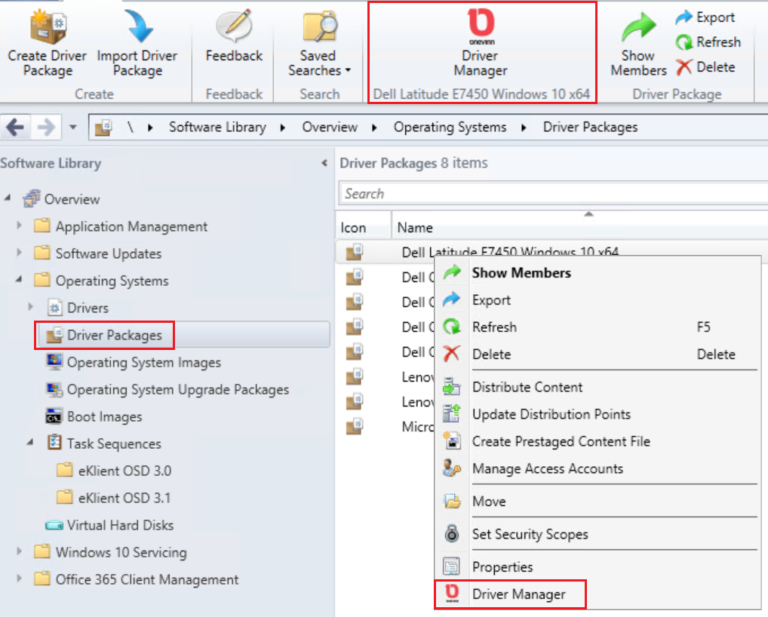Expand the Application Management tree node
This screenshot has width=768, height=617.
[x=19, y=227]
